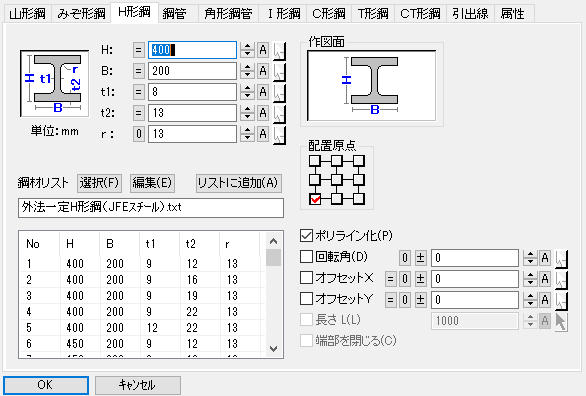Click the equals button for t1

(x=139, y=92)
